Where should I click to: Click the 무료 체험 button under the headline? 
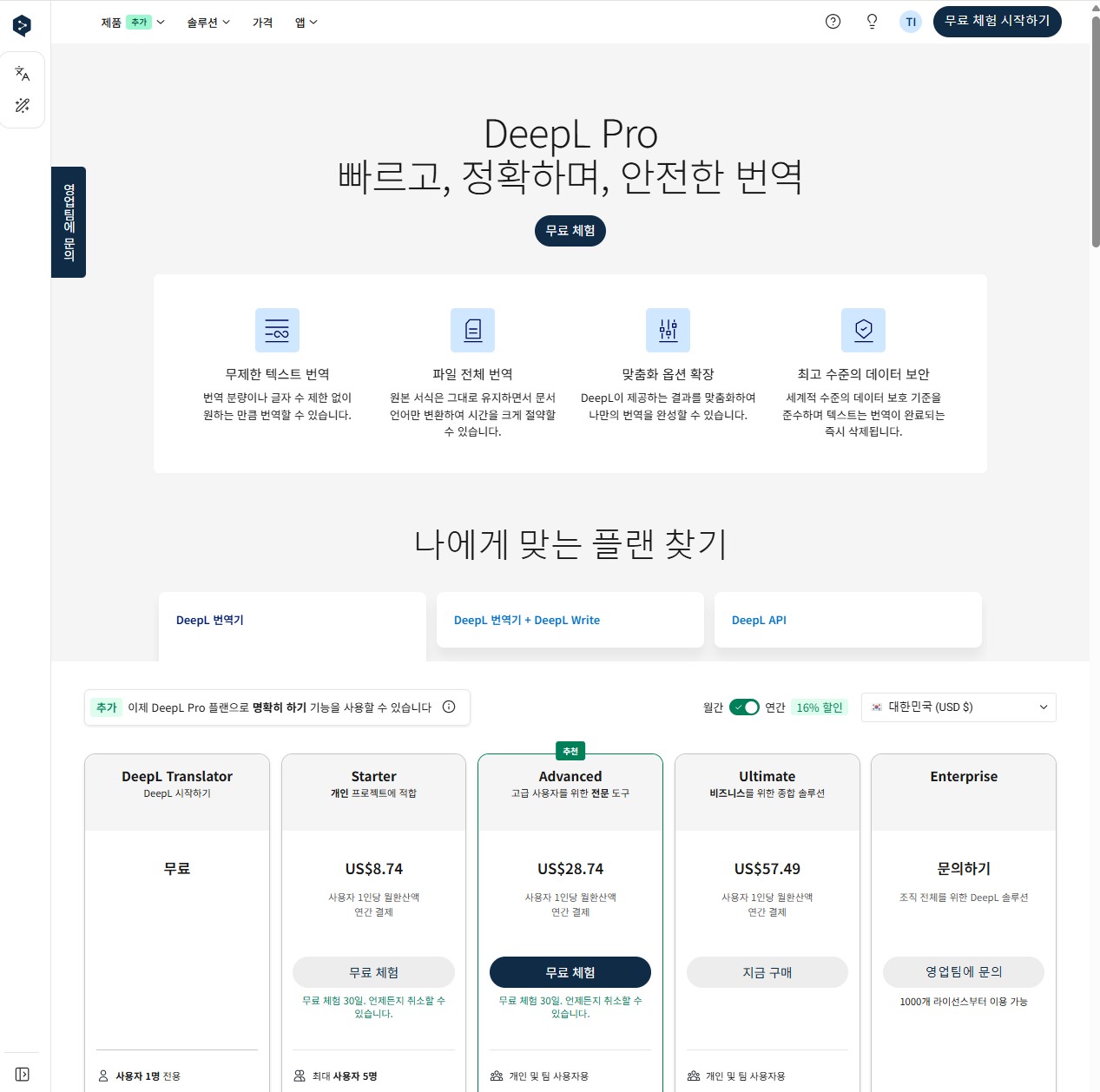570,231
